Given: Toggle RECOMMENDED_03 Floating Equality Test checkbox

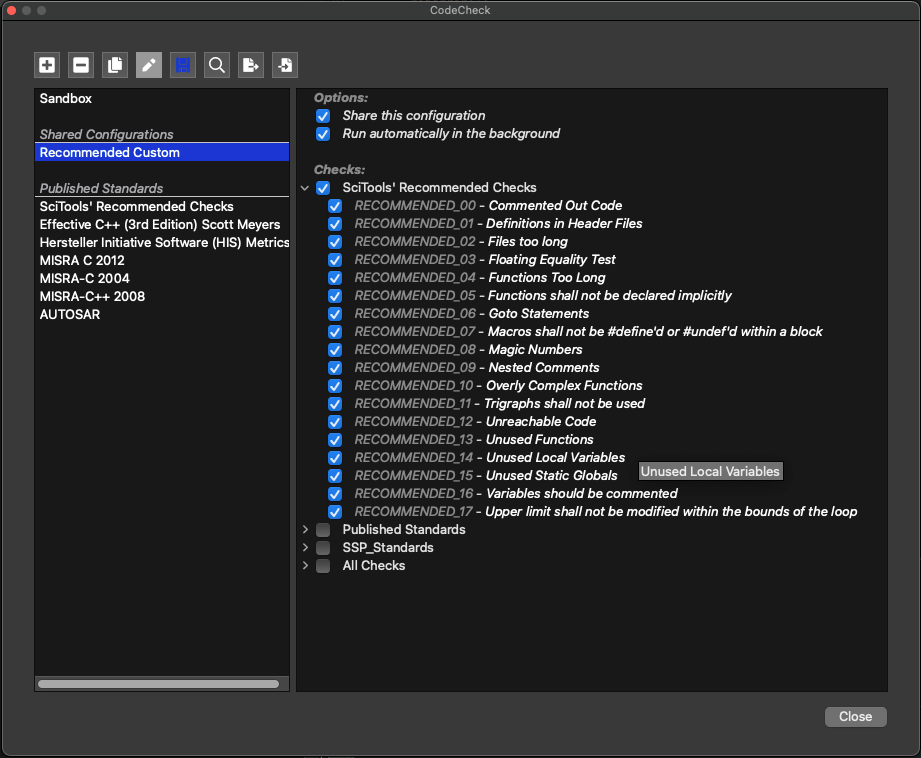Looking at the screenshot, I should click(335, 260).
